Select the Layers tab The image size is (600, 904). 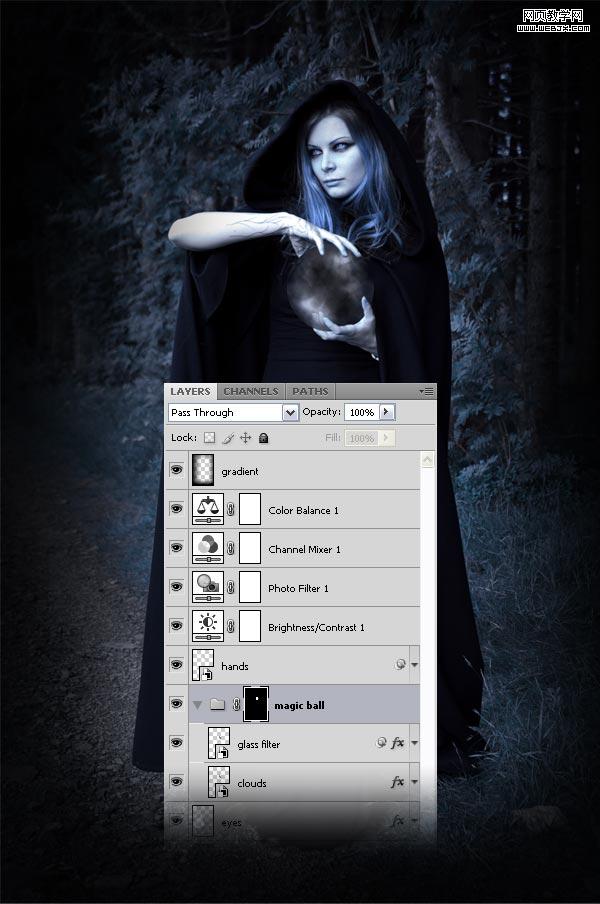pyautogui.click(x=190, y=391)
